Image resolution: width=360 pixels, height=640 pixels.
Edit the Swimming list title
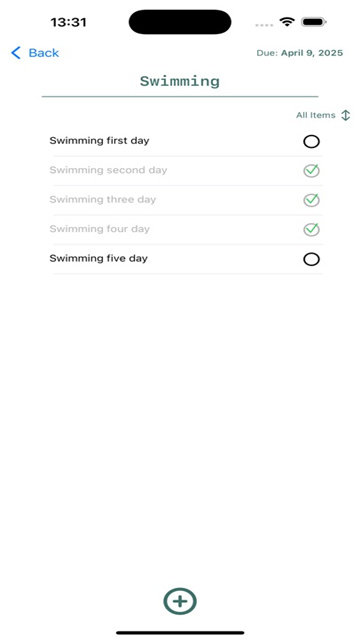click(x=180, y=81)
